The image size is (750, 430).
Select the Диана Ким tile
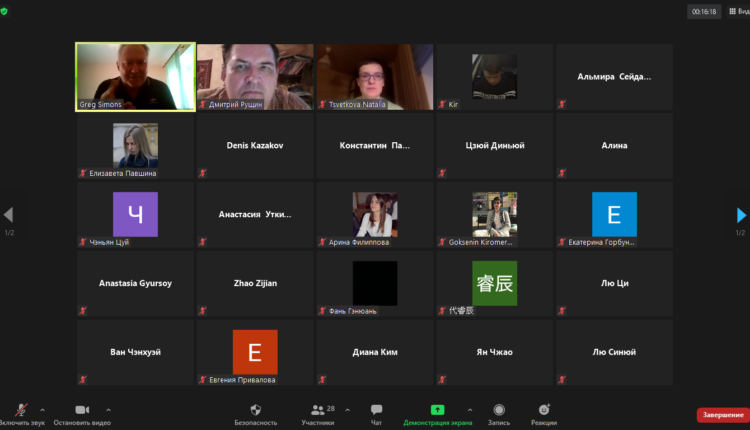[375, 352]
